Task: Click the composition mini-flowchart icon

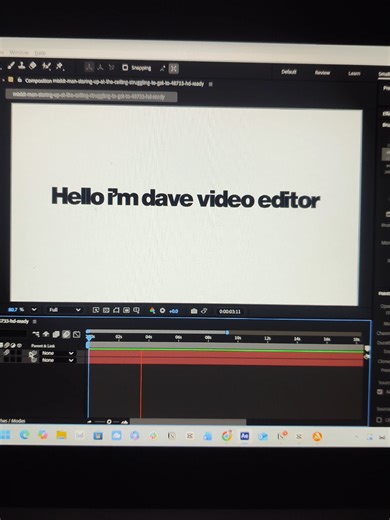Action: coord(36,334)
